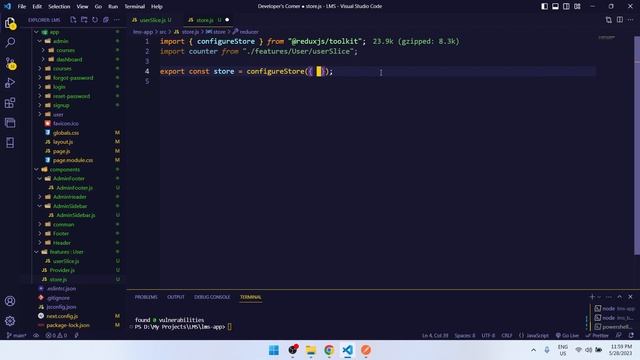Click Spaces indentation setting in status bar

465,336
